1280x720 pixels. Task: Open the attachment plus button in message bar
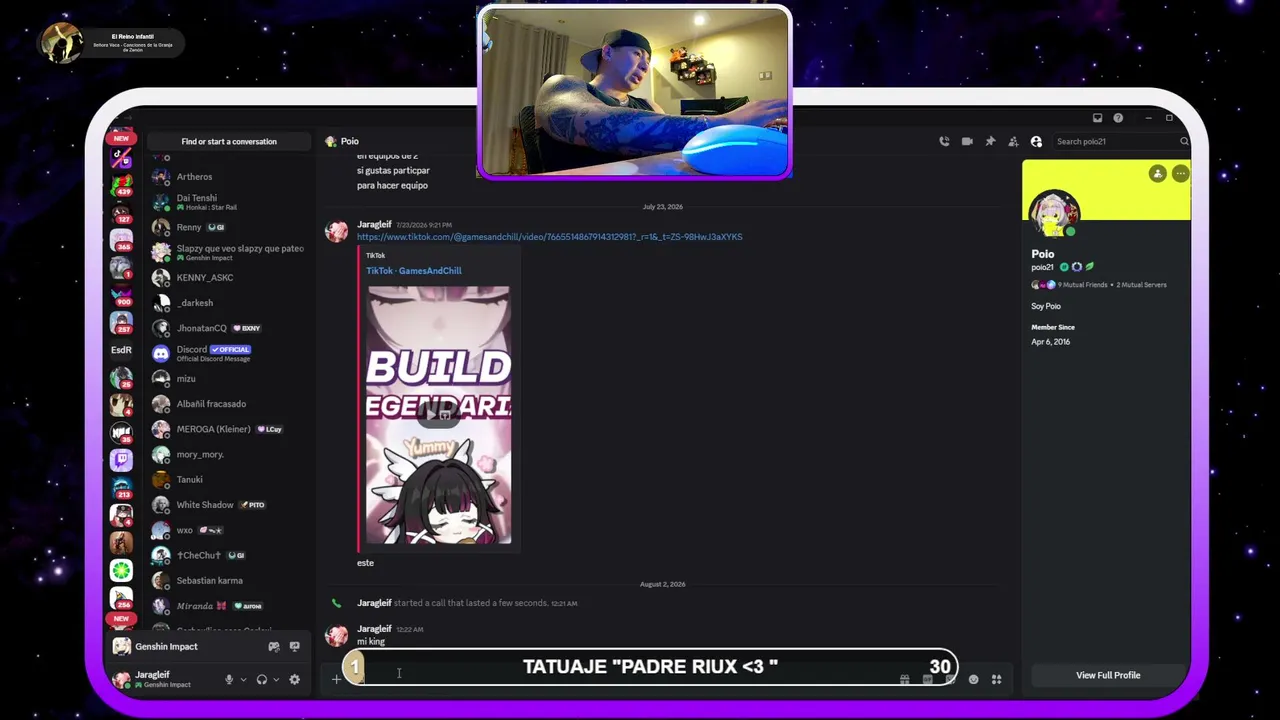pyautogui.click(x=336, y=680)
